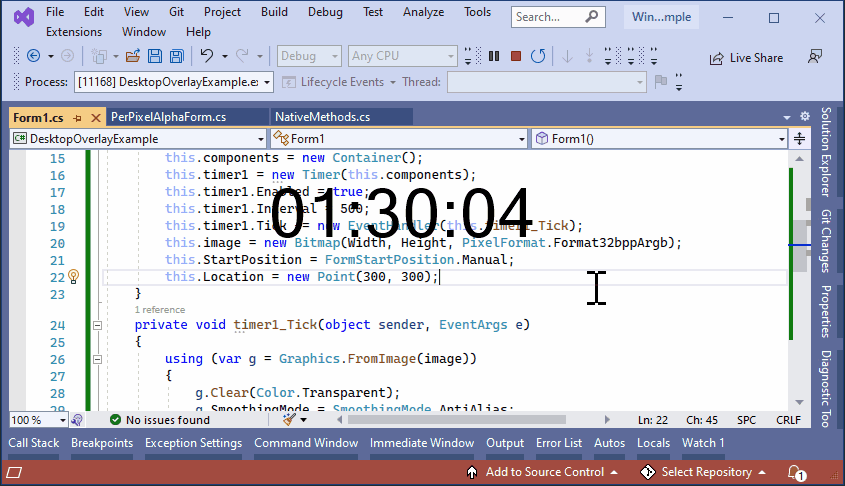Click the 1 reference CodeLens link
This screenshot has width=845, height=486.
160,310
